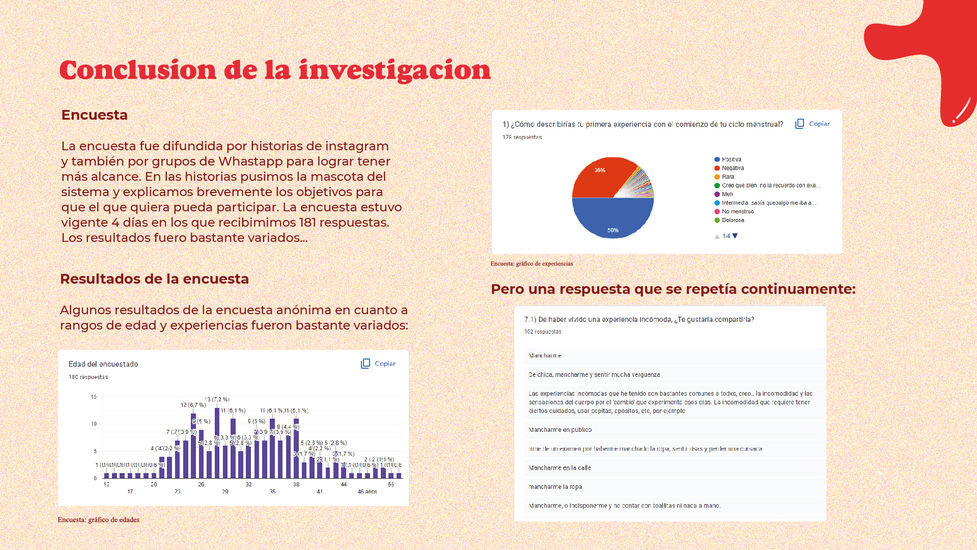Click the 'Encuesta' subheading
Image resolution: width=977 pixels, height=550 pixels.
tap(94, 115)
